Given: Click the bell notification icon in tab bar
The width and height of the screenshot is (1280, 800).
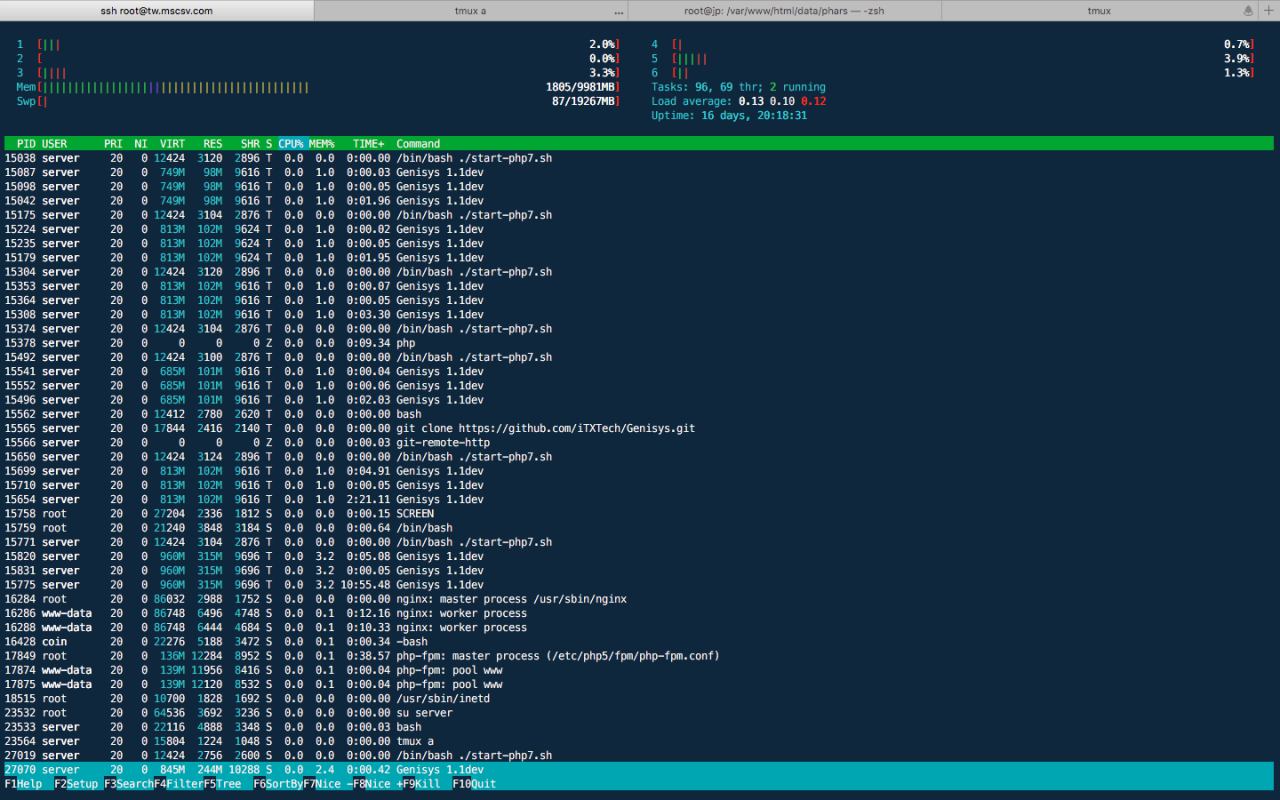Looking at the screenshot, I should click(1248, 10).
